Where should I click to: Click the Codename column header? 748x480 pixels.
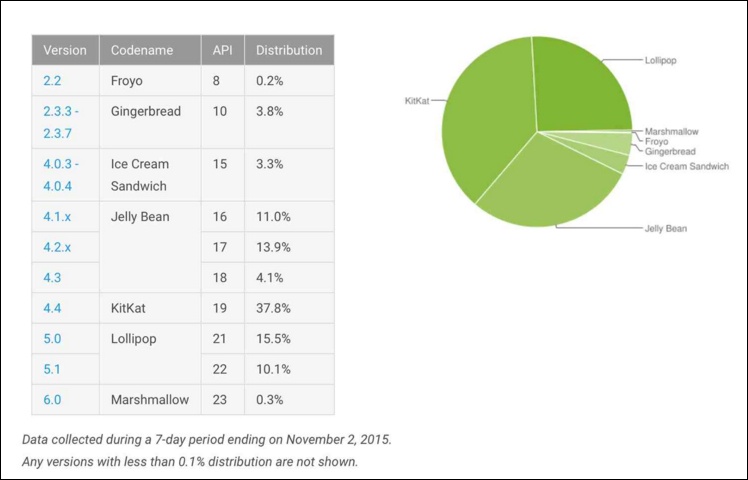click(150, 50)
